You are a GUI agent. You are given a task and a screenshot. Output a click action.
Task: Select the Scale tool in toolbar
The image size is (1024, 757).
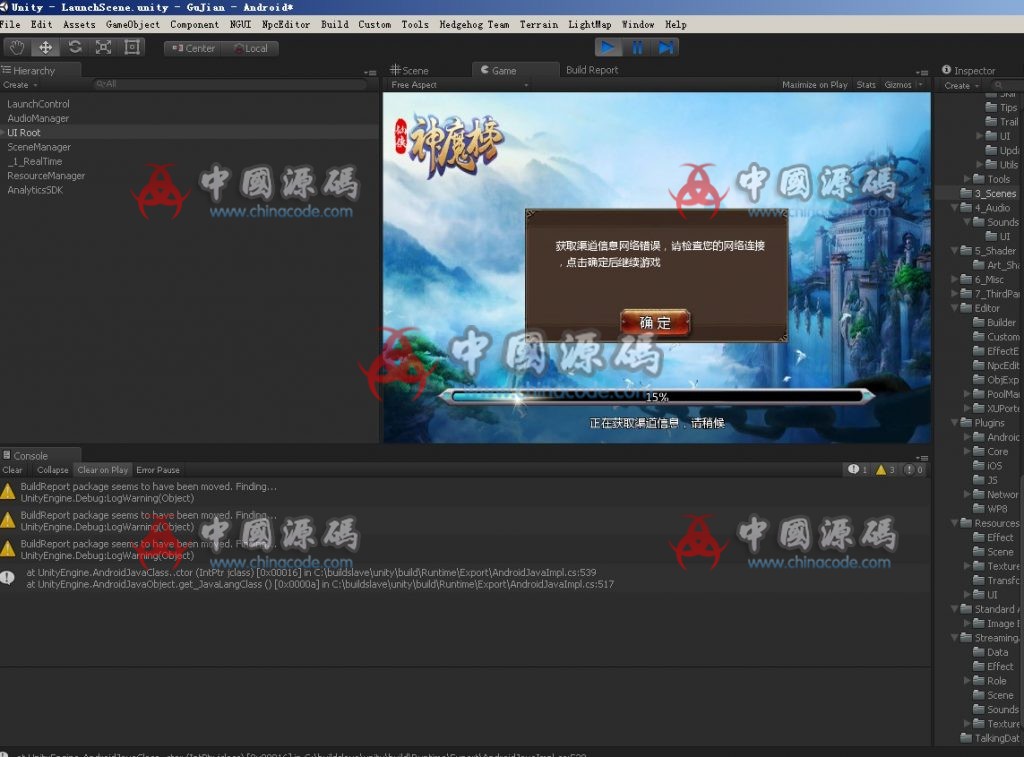pos(103,48)
